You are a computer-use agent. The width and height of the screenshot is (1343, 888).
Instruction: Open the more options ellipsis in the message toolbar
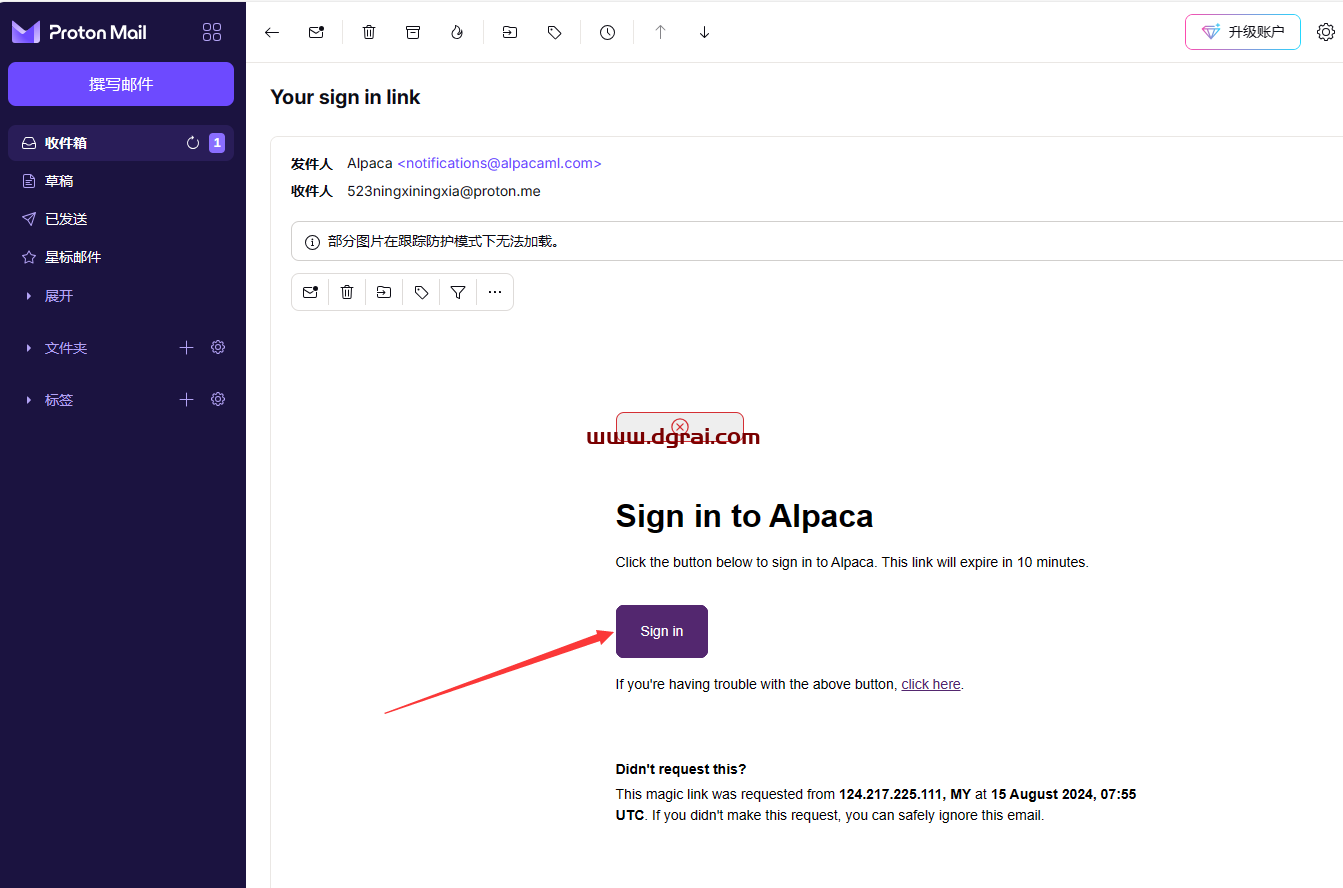[x=495, y=292]
